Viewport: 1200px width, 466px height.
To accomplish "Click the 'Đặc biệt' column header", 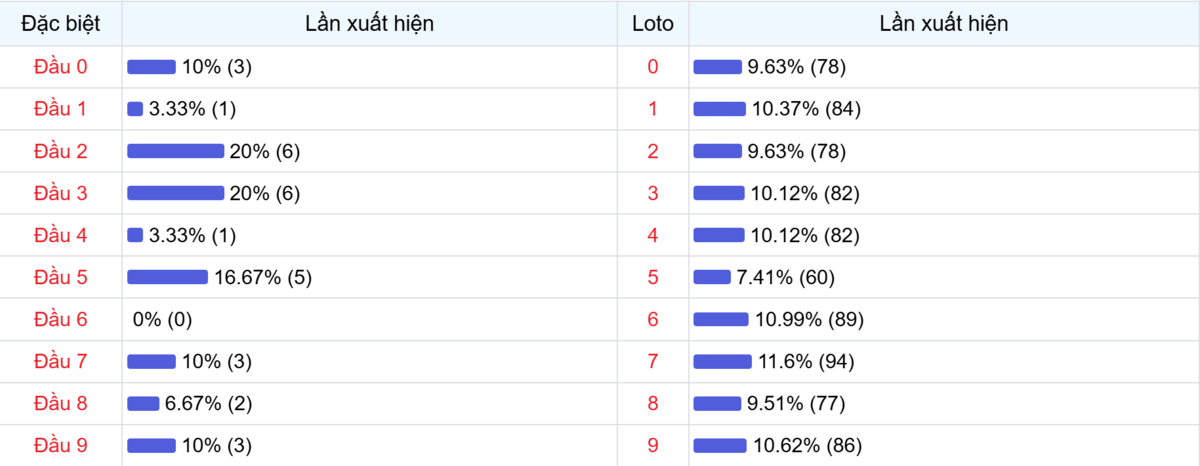I will pos(61,24).
